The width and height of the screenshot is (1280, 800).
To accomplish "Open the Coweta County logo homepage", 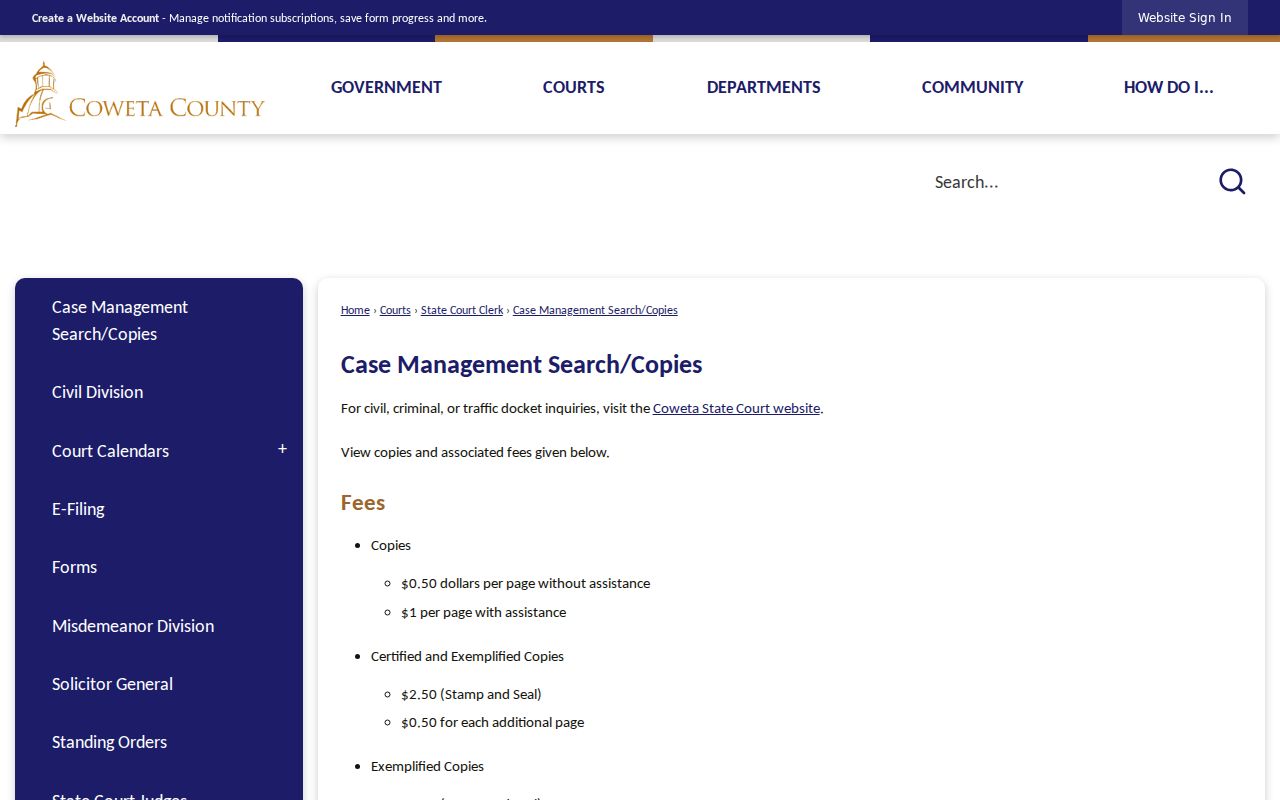I will (140, 94).
